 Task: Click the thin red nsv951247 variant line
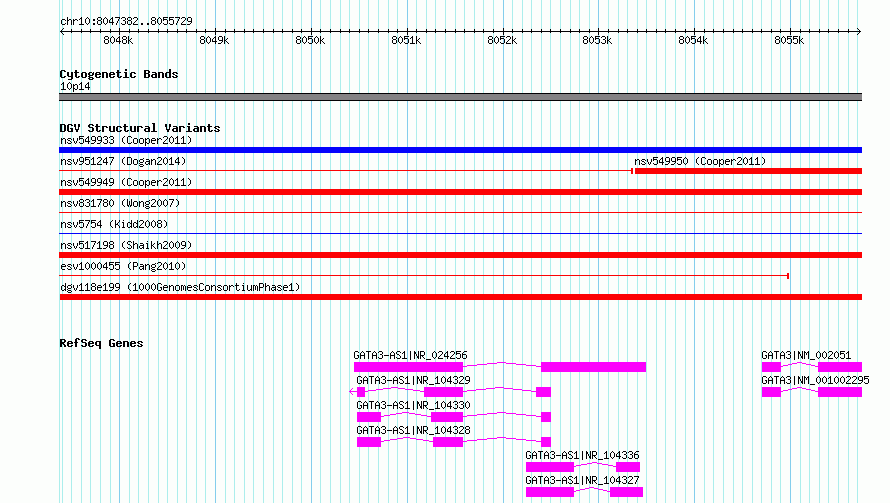346,171
